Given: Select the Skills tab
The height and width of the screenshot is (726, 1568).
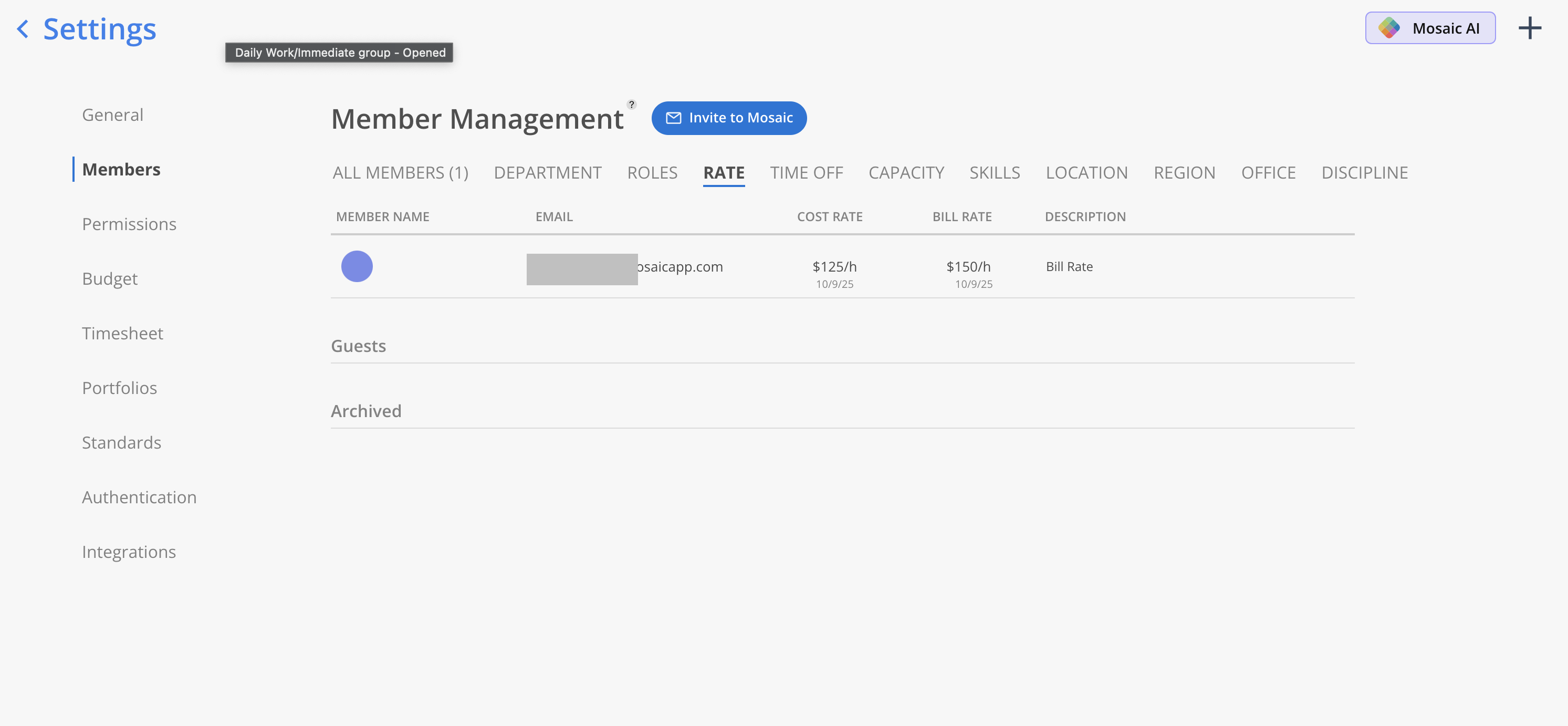Looking at the screenshot, I should (x=994, y=173).
